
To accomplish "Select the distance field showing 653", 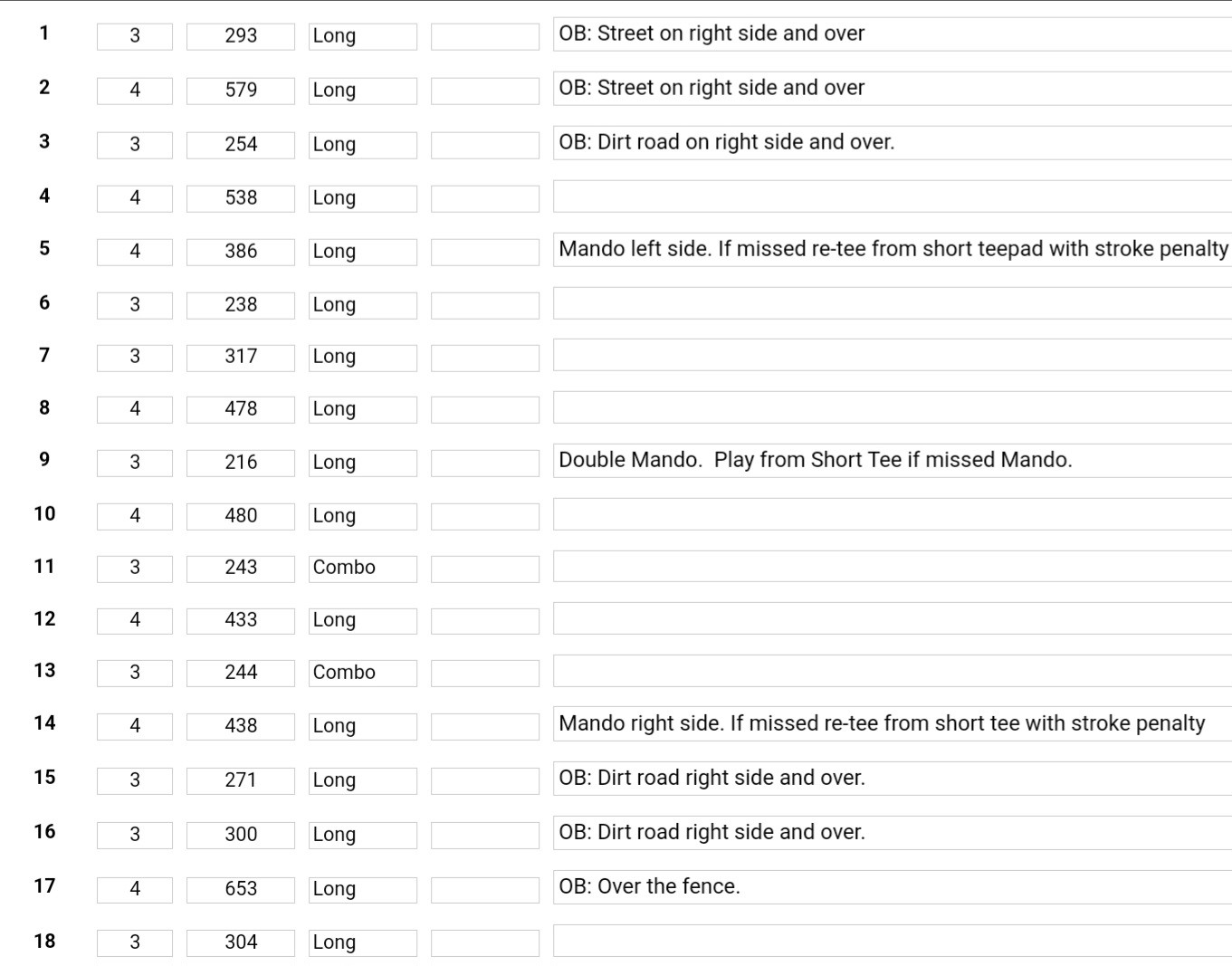I will coord(241,889).
